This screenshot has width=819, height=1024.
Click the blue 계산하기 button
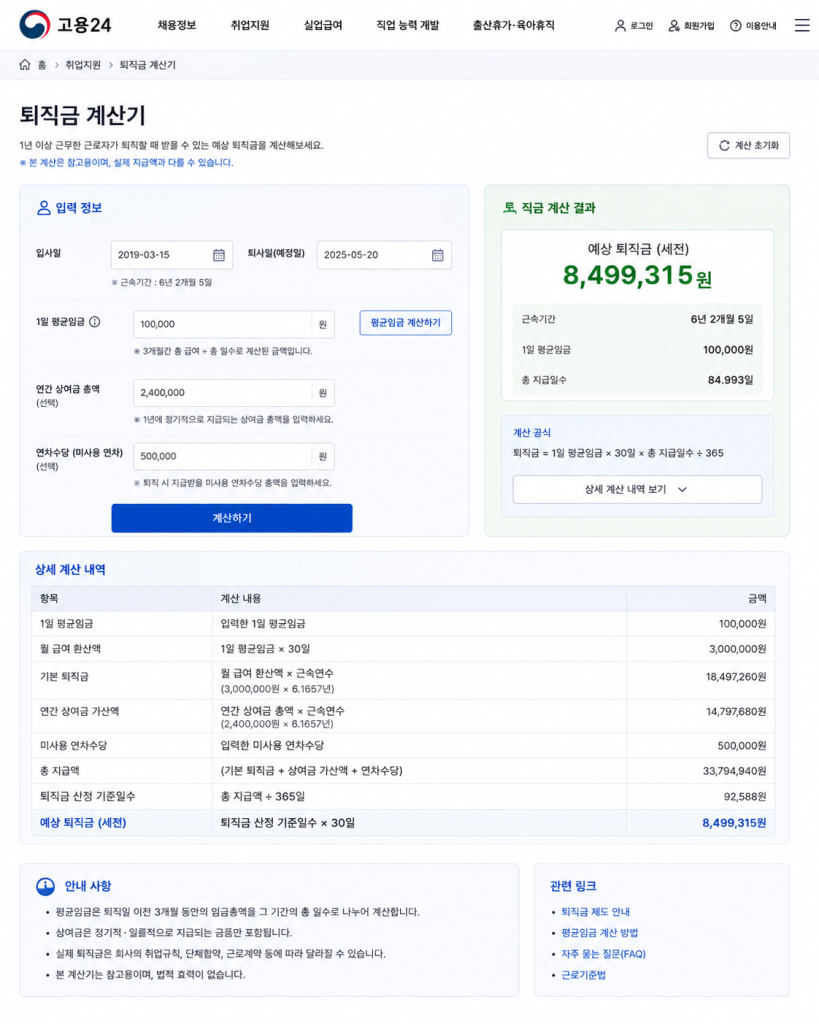click(232, 518)
